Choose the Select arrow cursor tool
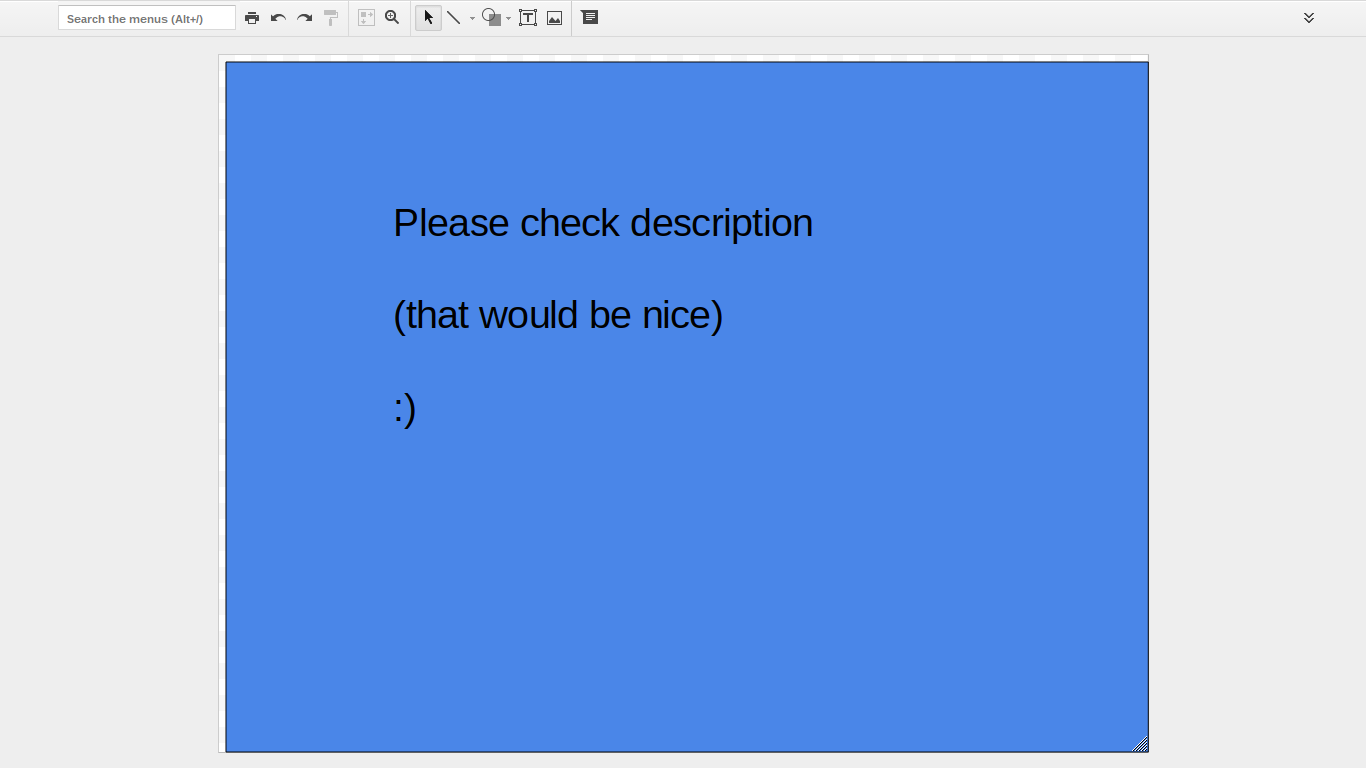1366x768 pixels. [428, 18]
